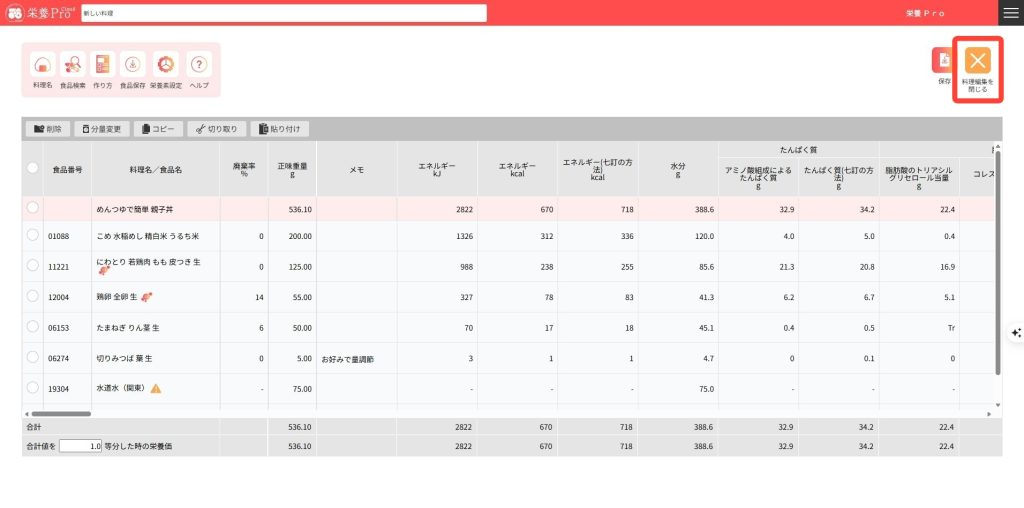Viewport: 1024px width, 508px height.
Task: Open the 食品保存 food save tool
Action: tap(133, 65)
